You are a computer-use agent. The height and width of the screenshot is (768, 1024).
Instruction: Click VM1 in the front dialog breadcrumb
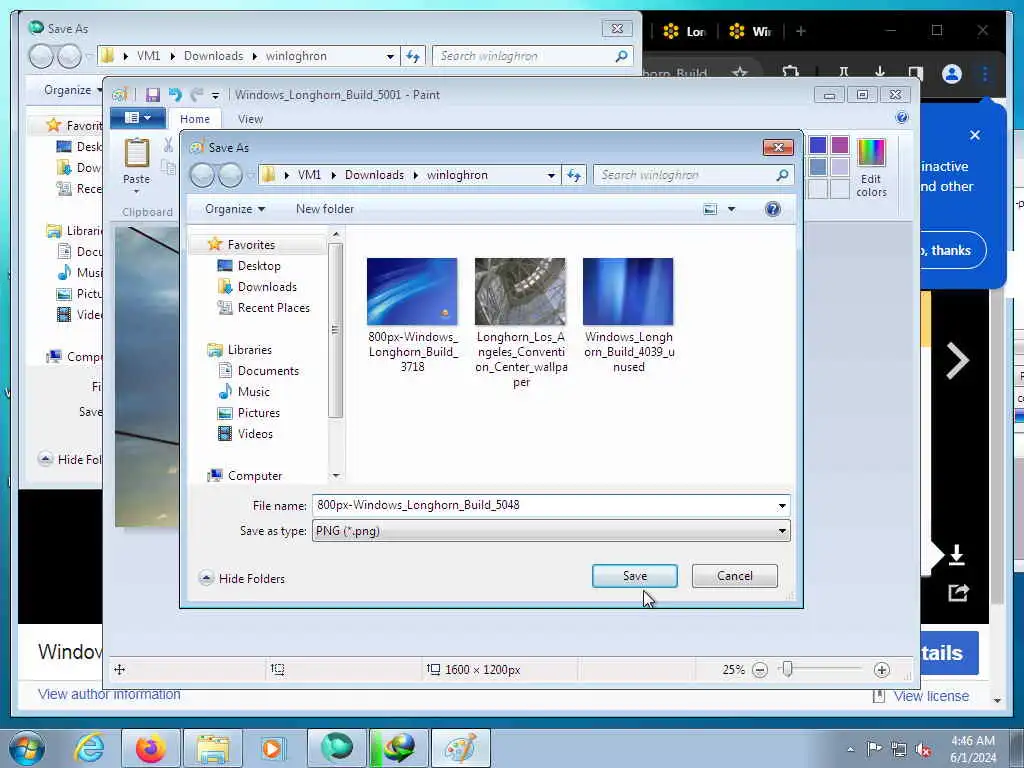click(x=309, y=175)
